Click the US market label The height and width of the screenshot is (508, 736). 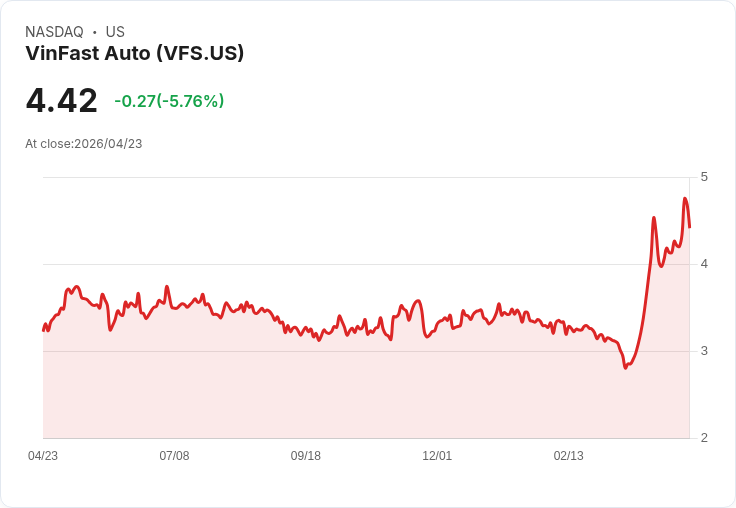(x=115, y=32)
